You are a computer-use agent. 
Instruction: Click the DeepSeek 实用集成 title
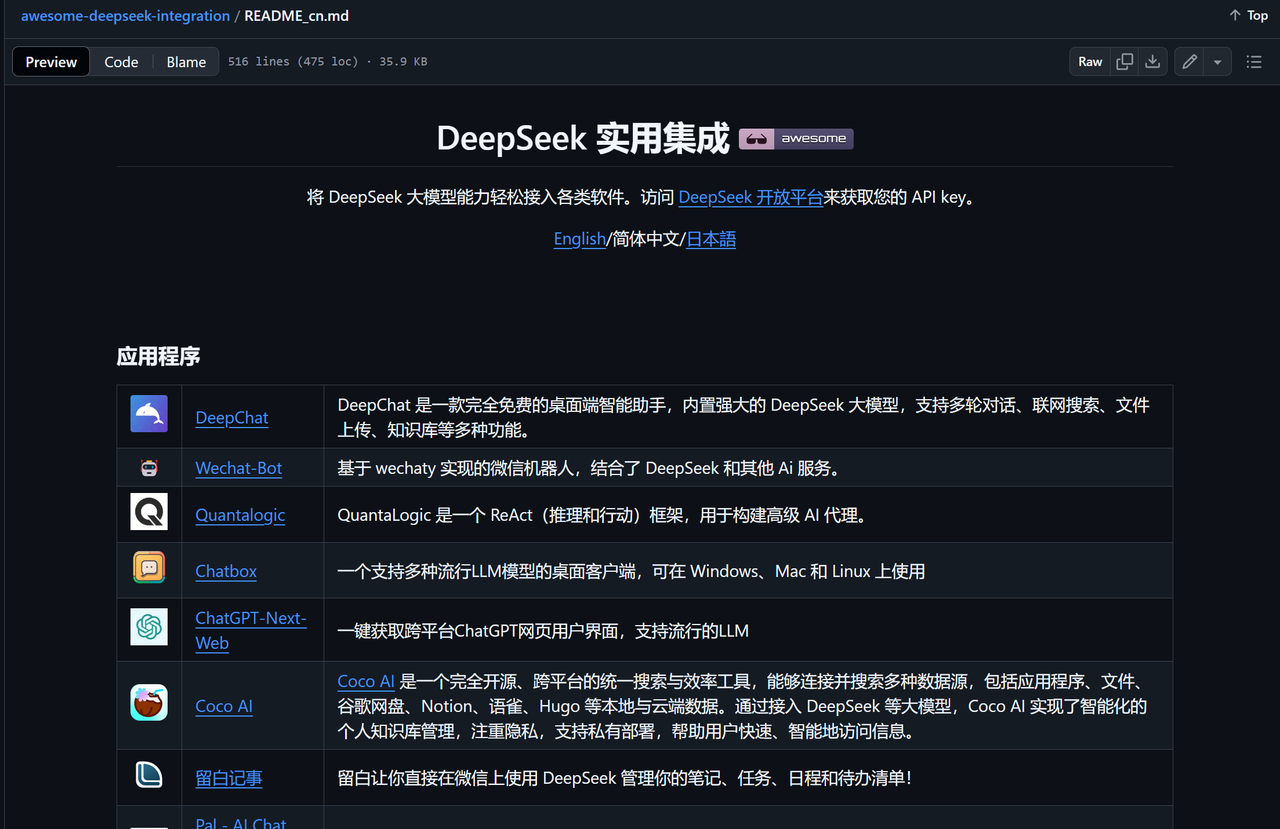pos(583,138)
